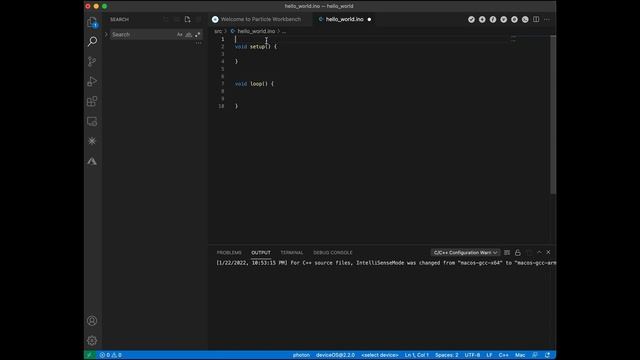Toggle the Match Case search option

(180, 35)
